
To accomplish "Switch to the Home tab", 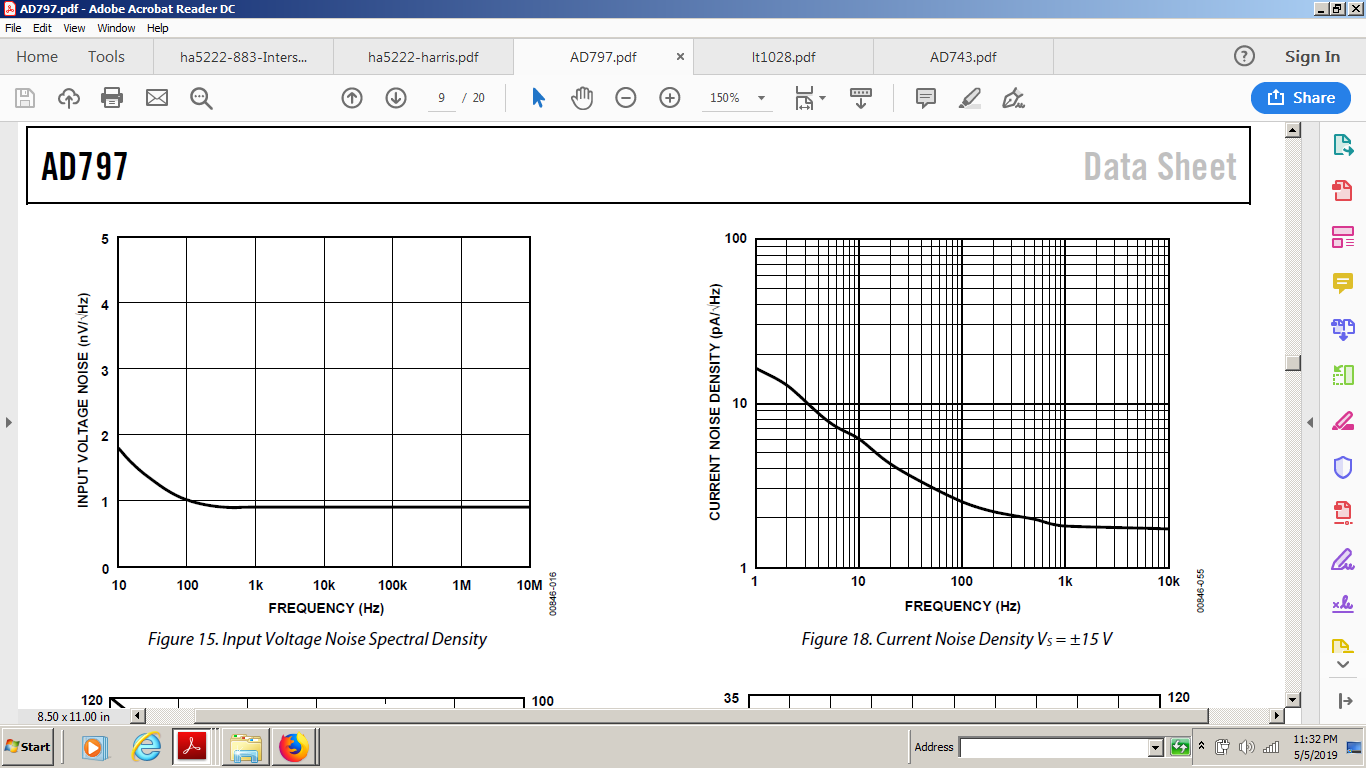I will tap(37, 57).
